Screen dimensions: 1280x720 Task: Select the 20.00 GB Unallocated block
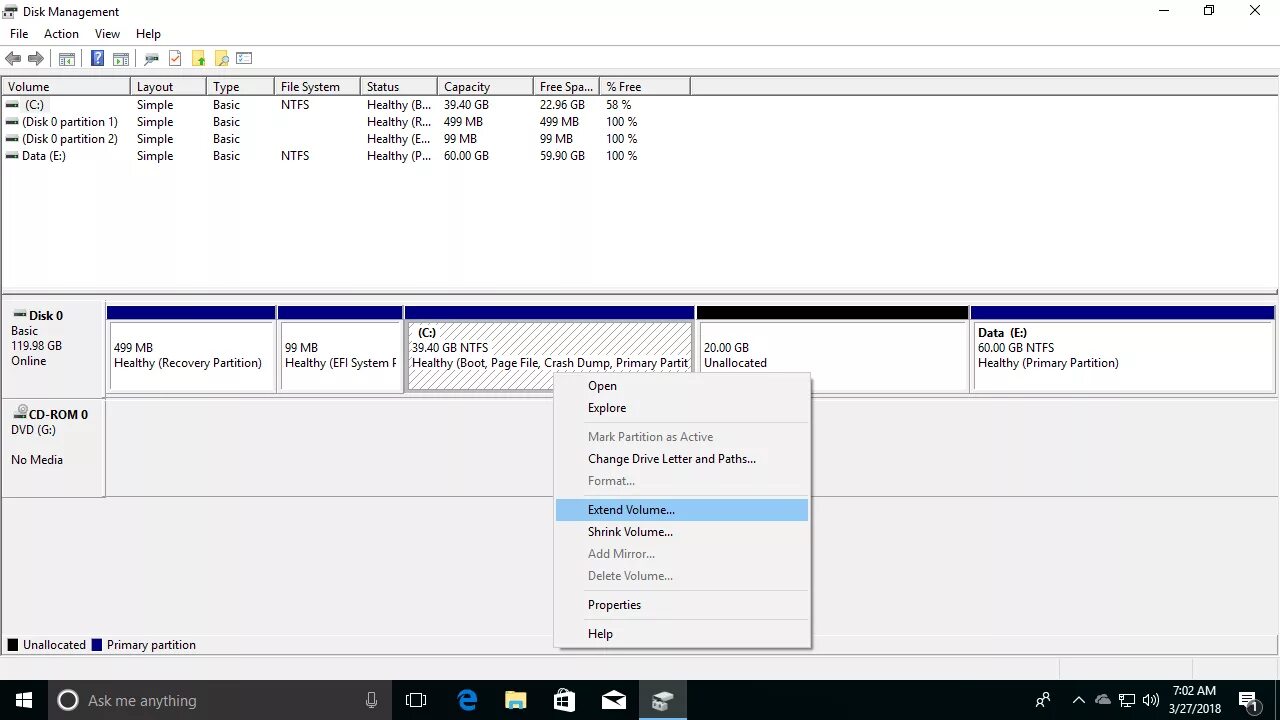[x=832, y=350]
